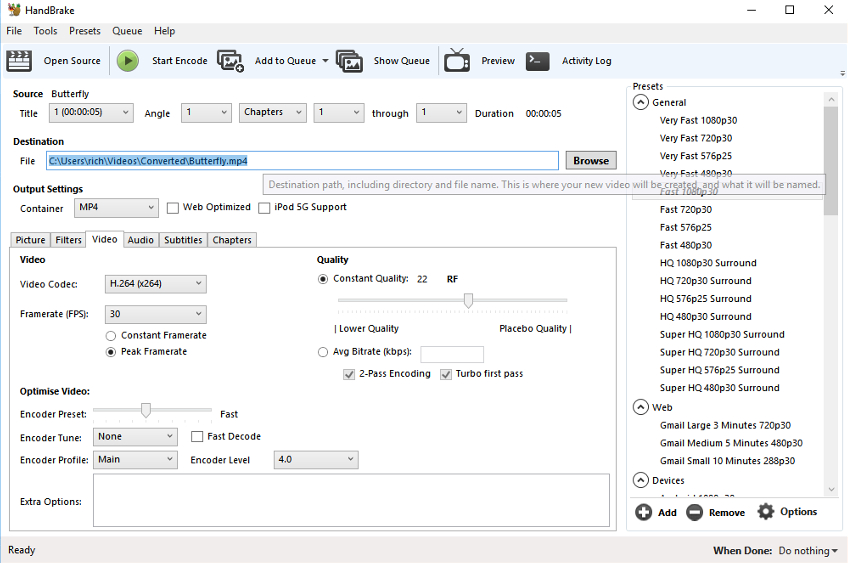Toggle the 2-Pass Encoding checkbox
848x563 pixels.
click(349, 374)
